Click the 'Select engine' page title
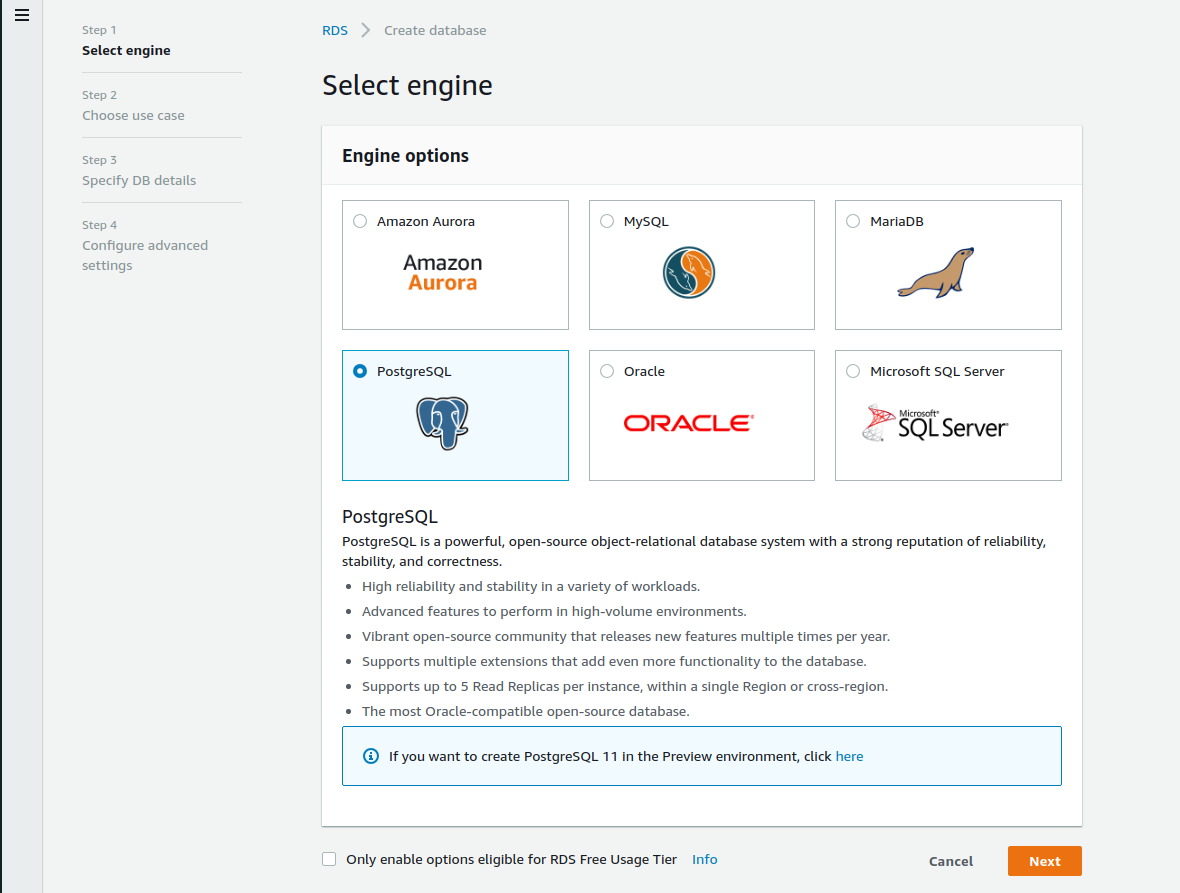The height and width of the screenshot is (893, 1180). tap(407, 86)
